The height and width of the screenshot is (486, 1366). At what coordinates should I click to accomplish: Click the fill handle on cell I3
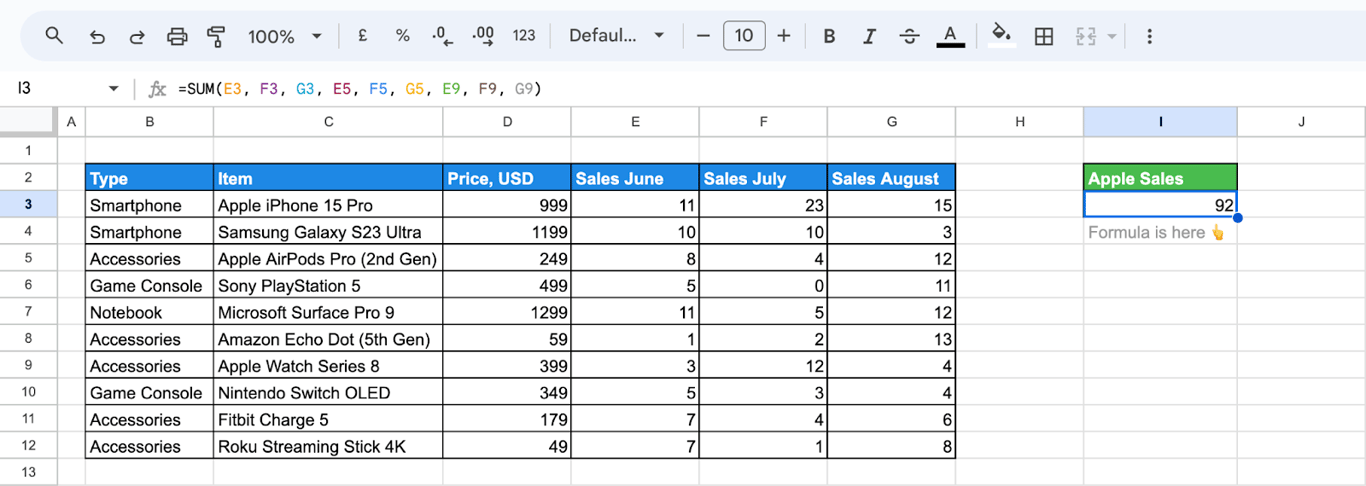(1238, 218)
